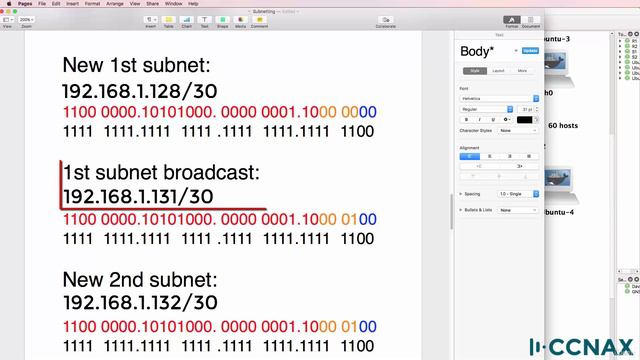The height and width of the screenshot is (360, 640).
Task: Open the Edit menu
Action: pyautogui.click(x=56, y=3)
